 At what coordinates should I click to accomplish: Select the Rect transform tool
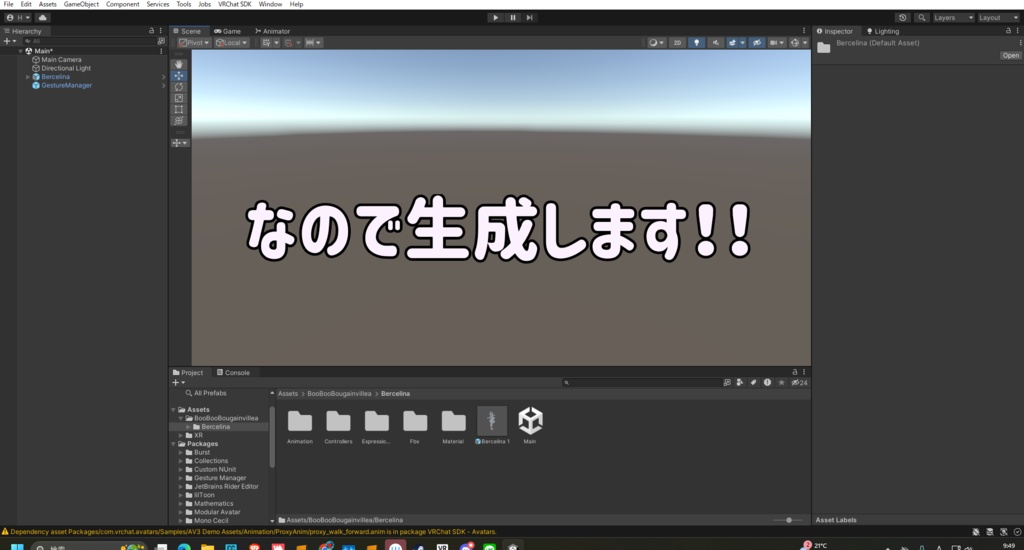pos(178,109)
